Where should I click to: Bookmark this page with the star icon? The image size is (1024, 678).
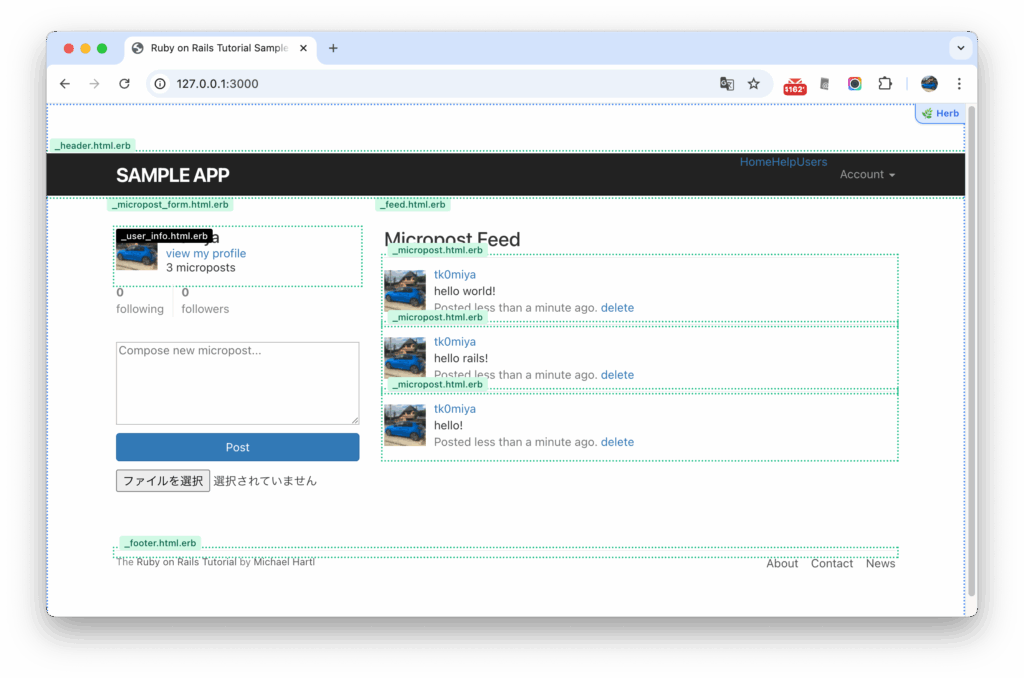[754, 84]
